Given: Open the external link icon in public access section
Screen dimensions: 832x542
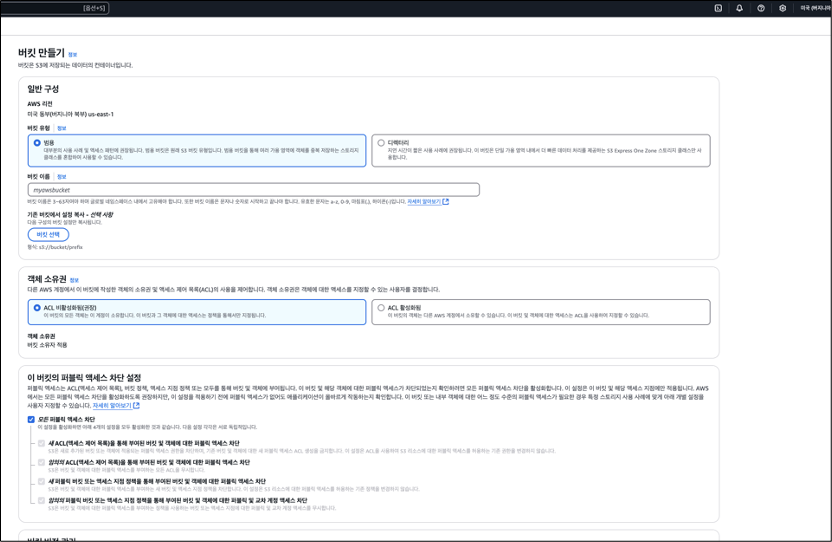Looking at the screenshot, I should tap(136, 406).
